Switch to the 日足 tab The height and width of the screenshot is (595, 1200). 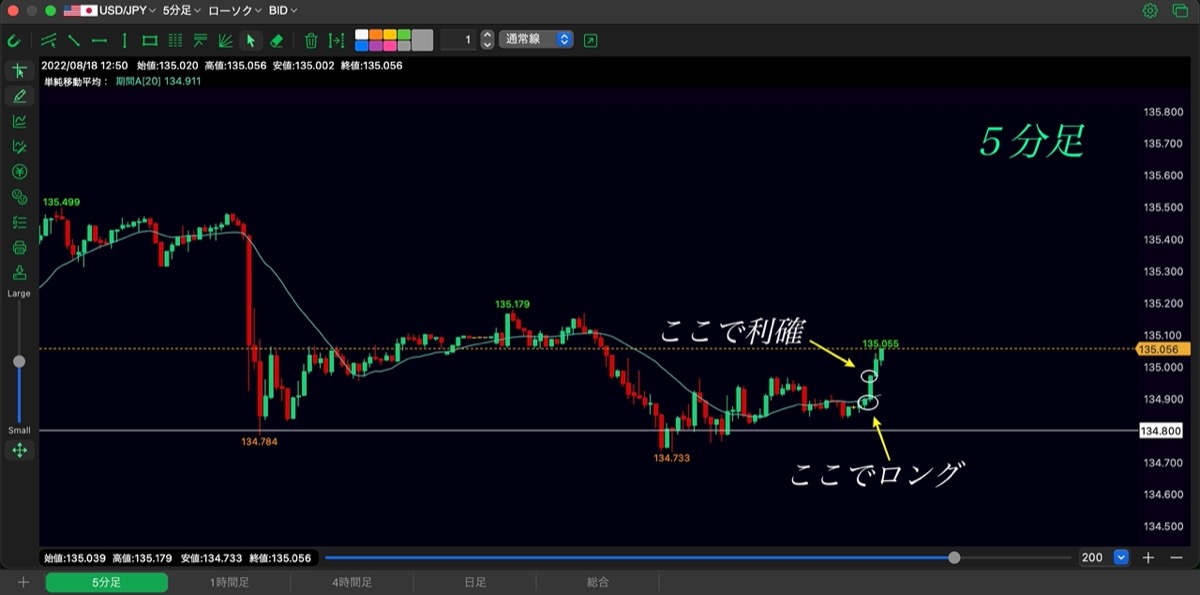tap(474, 582)
